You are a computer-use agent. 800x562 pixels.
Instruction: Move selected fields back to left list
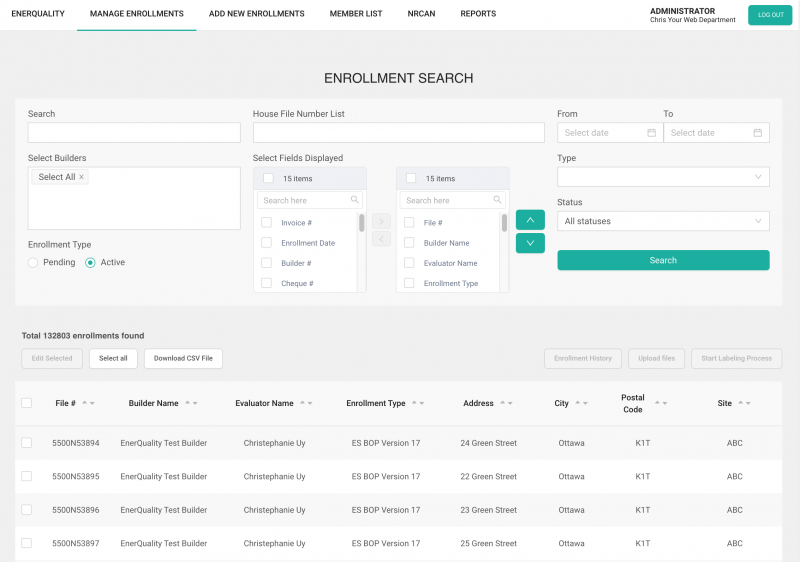381,239
